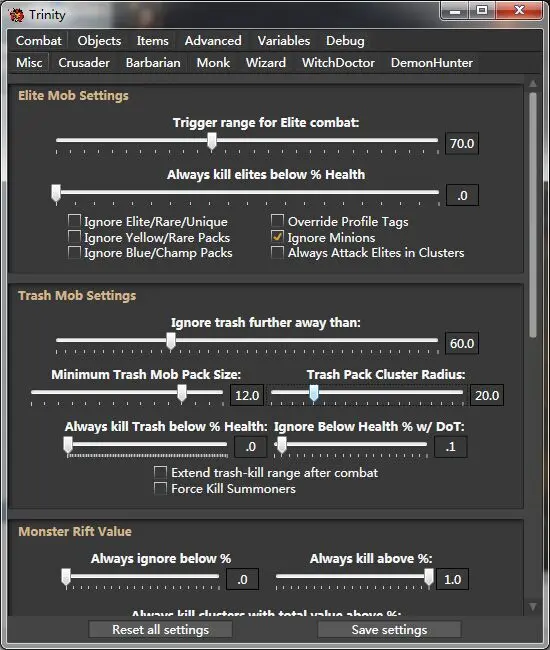
Task: Enable Ignore Elite/Rare/Unique checkbox
Action: (x=74, y=221)
